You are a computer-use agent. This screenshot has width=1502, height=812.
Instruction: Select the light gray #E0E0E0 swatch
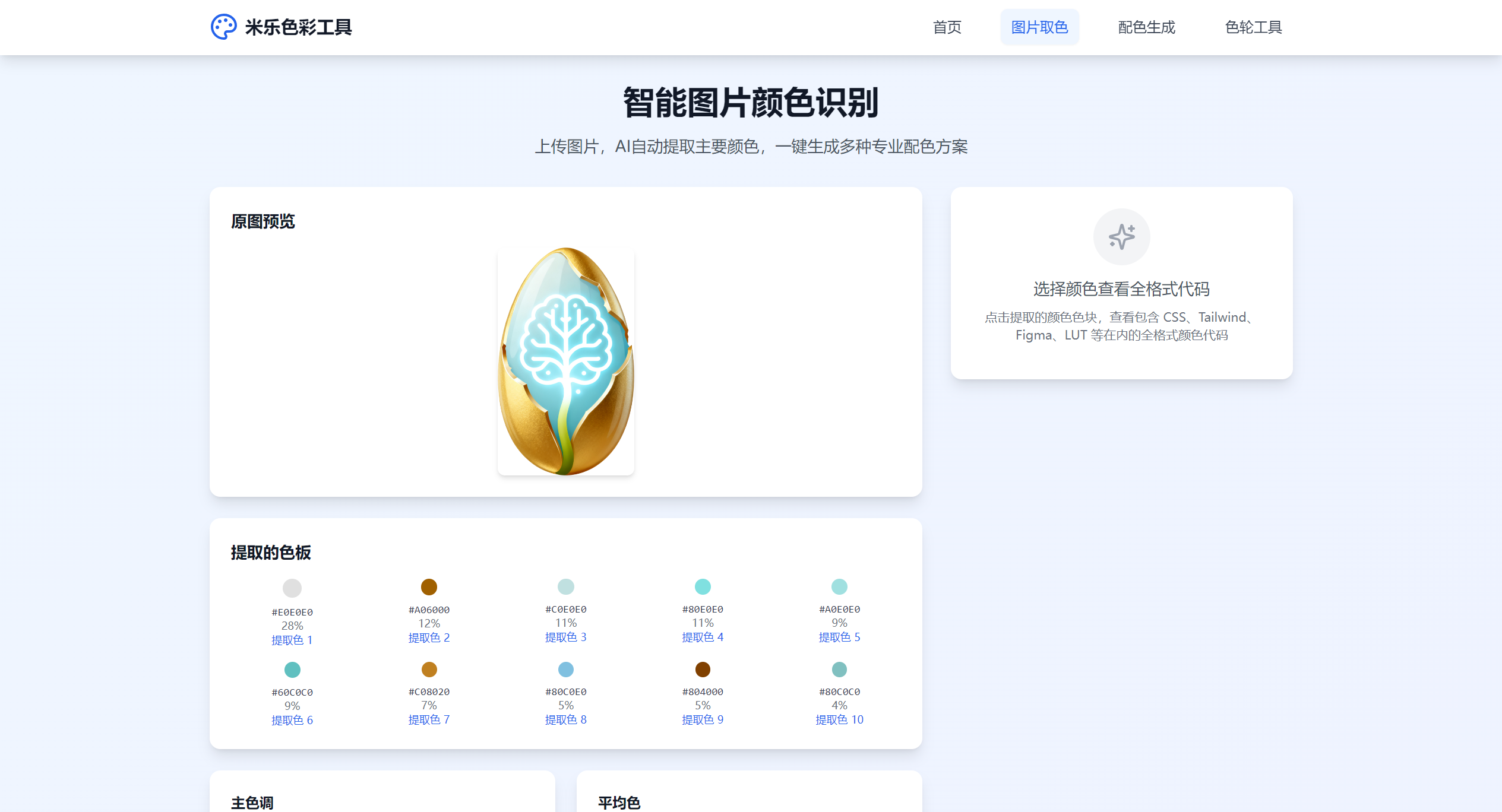292,588
